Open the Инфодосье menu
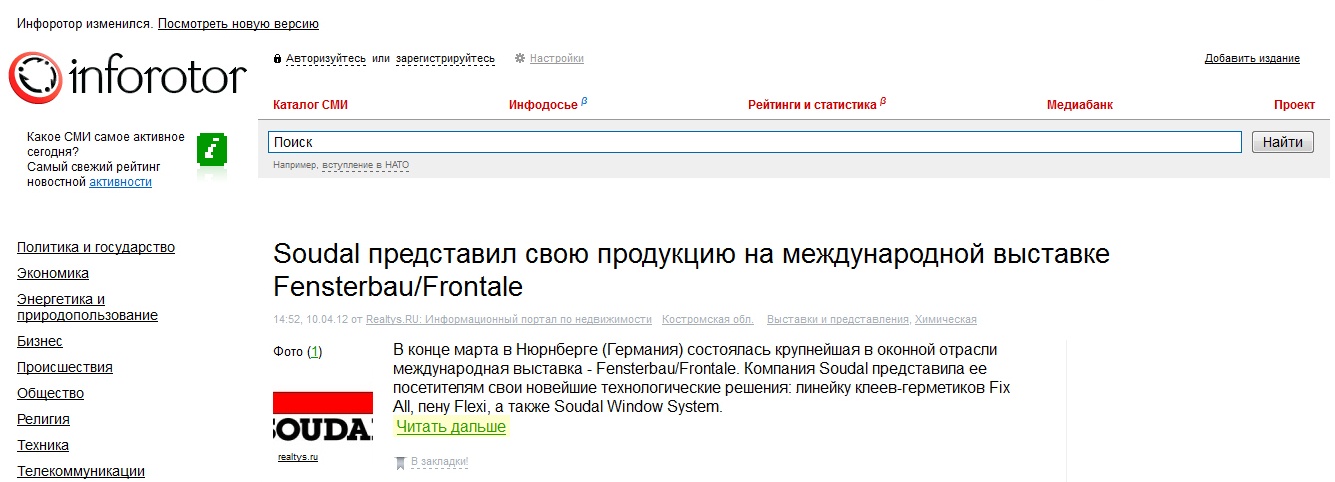Viewport: 1335px width, 482px height. (x=543, y=105)
